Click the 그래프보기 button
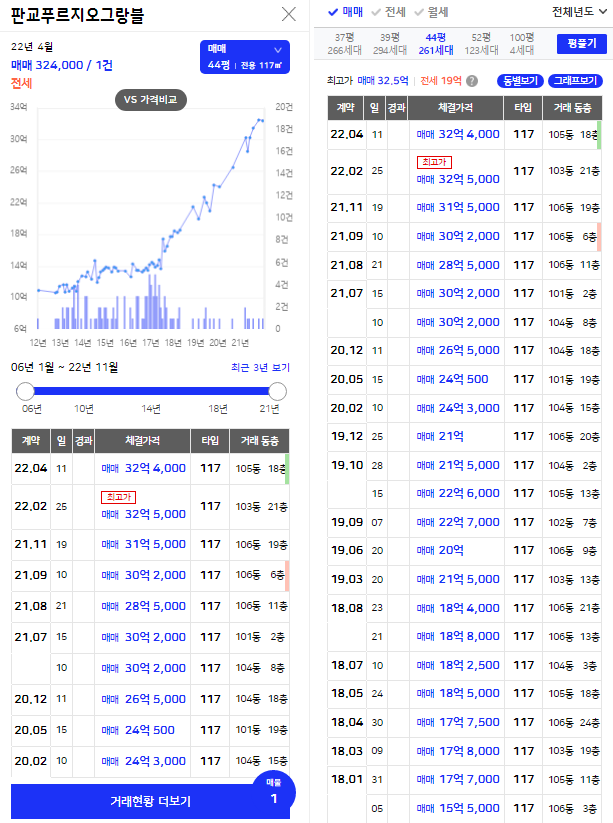This screenshot has height=823, width=613. point(575,81)
